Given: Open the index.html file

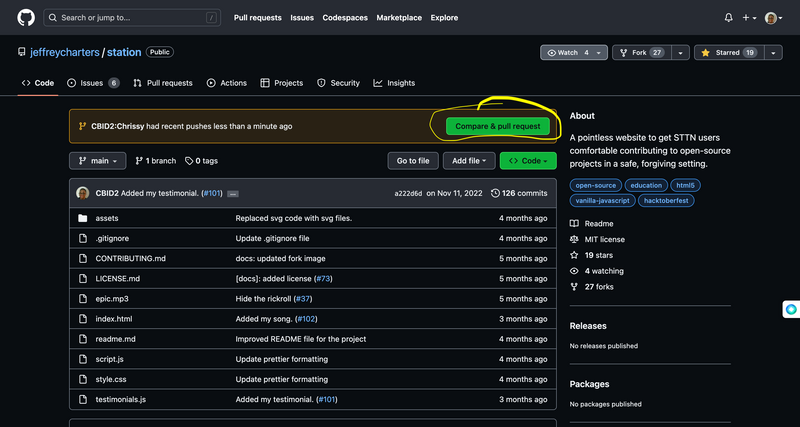Looking at the screenshot, I should (114, 319).
